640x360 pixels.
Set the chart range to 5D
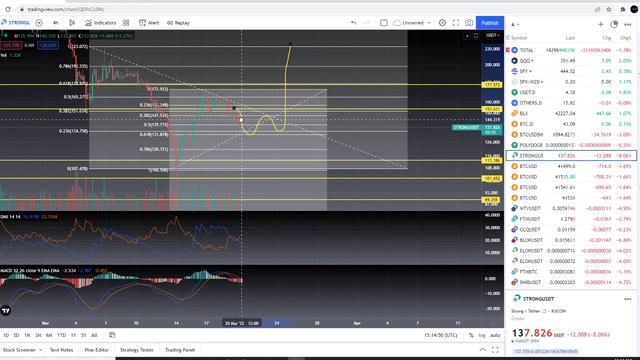coord(16,335)
